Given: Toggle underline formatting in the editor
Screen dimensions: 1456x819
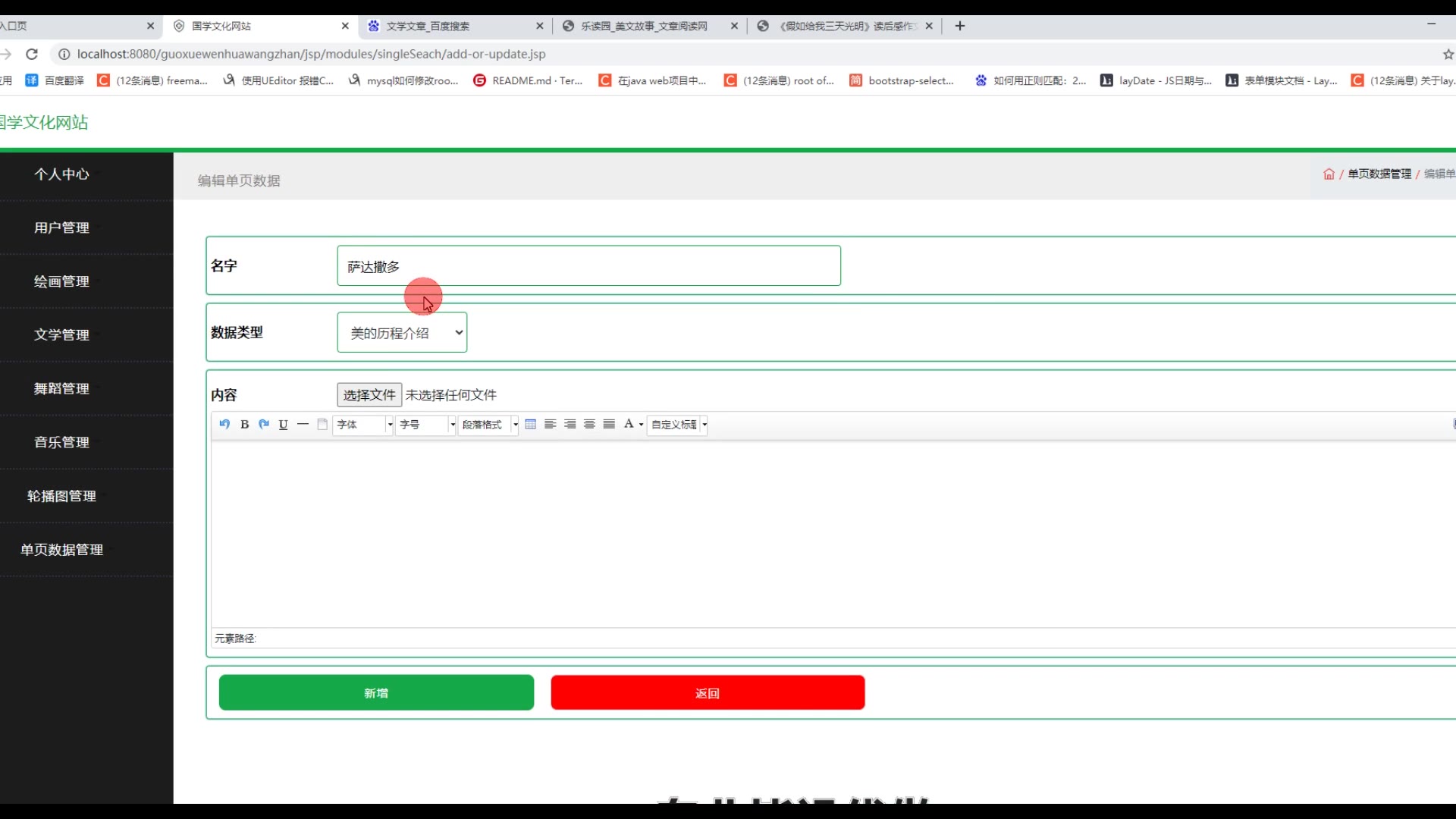Looking at the screenshot, I should pyautogui.click(x=284, y=424).
